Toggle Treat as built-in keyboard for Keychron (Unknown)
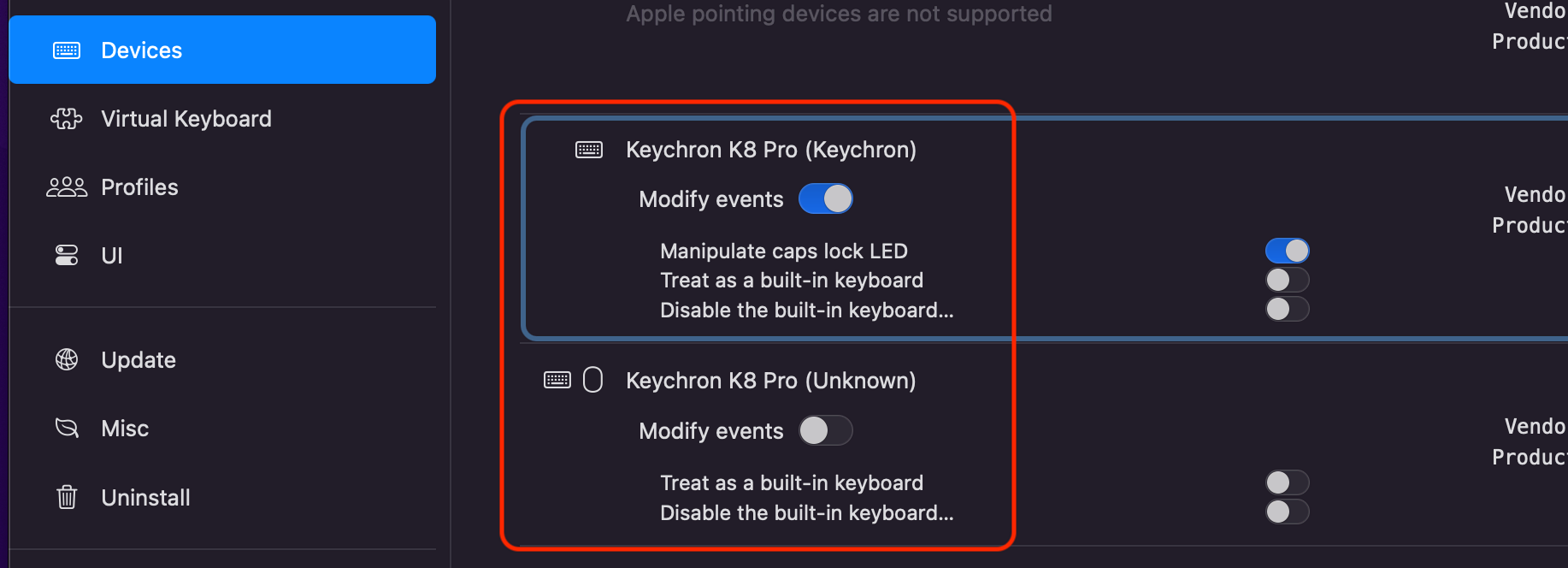Screen dimensions: 1568x568 point(1287,482)
